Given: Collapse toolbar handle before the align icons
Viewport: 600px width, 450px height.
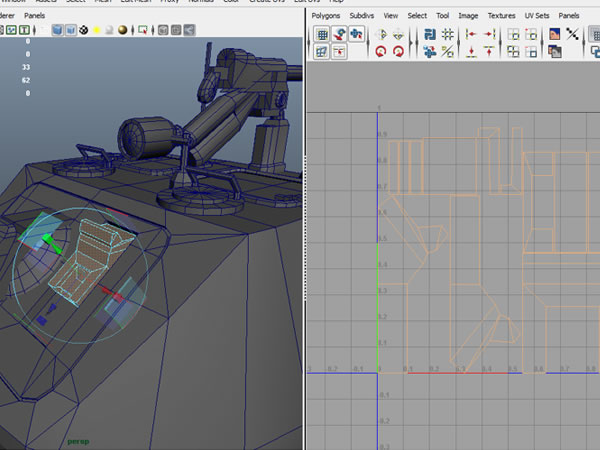Looking at the screenshot, I should [x=460, y=42].
